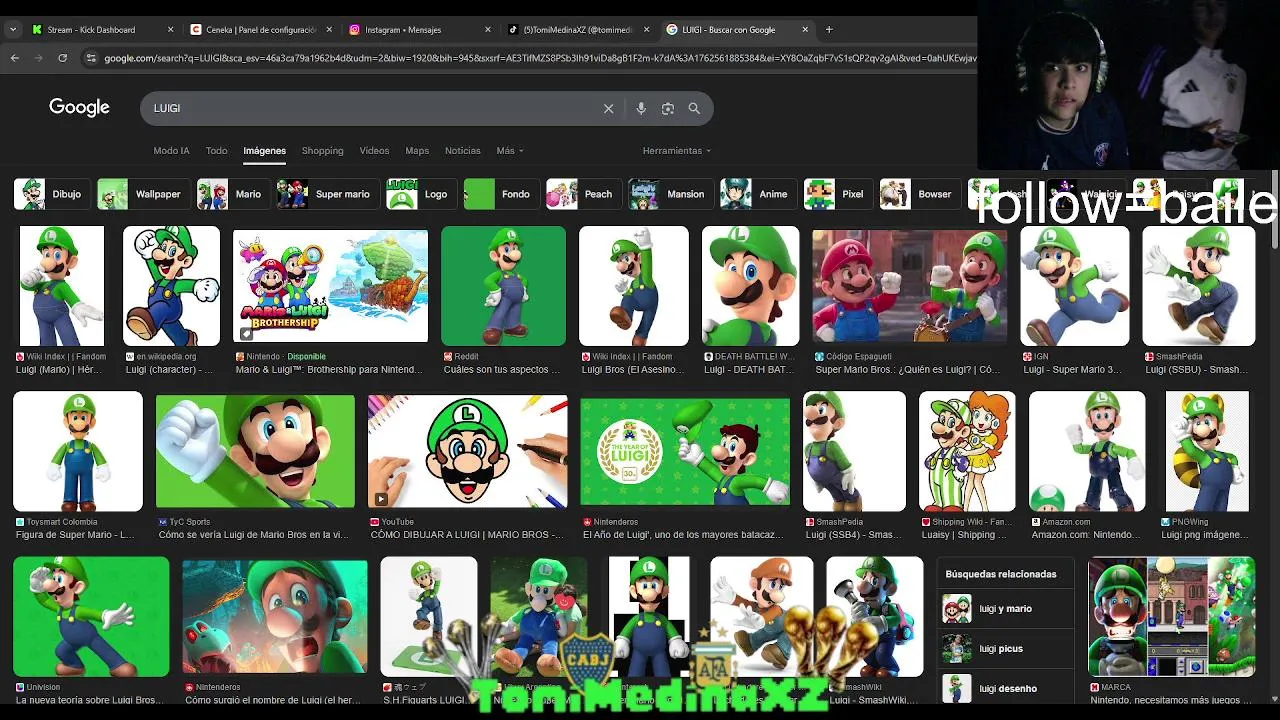Click the page vertical scrollbar
The height and width of the screenshot is (720, 1280).
pos(1275,210)
